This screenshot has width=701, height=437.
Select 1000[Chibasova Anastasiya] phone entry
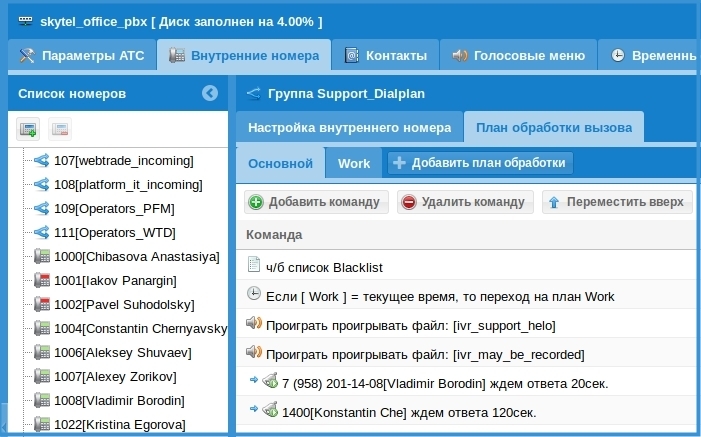pyautogui.click(x=136, y=256)
